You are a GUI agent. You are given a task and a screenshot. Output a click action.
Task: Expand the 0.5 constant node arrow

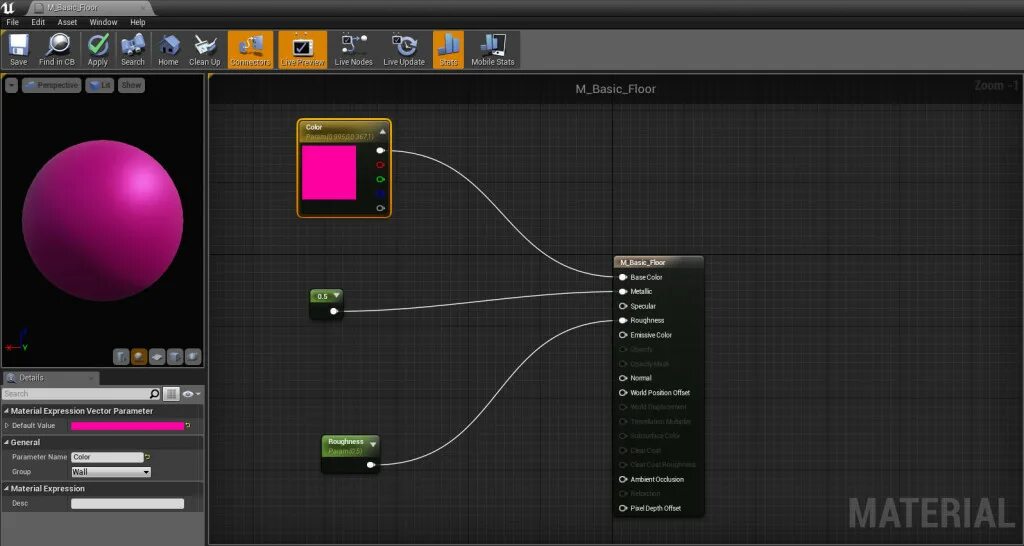pos(336,296)
